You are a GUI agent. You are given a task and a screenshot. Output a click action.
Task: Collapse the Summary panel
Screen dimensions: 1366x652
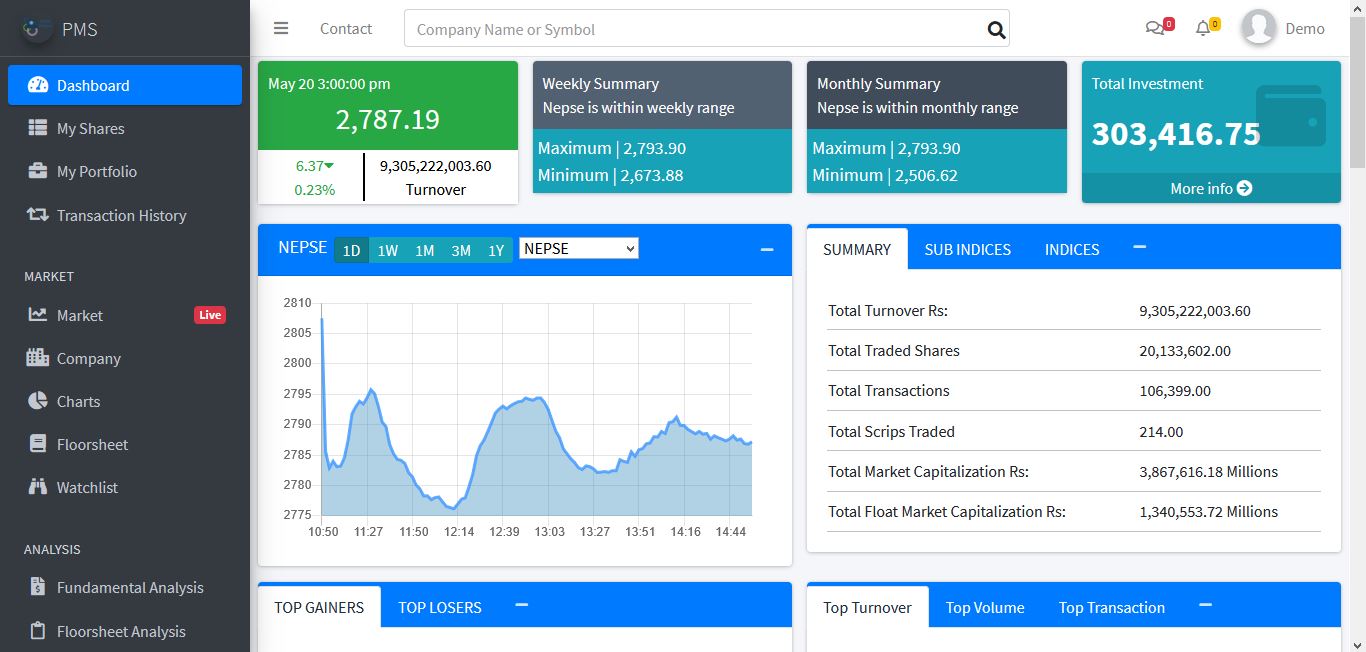pos(1139,247)
